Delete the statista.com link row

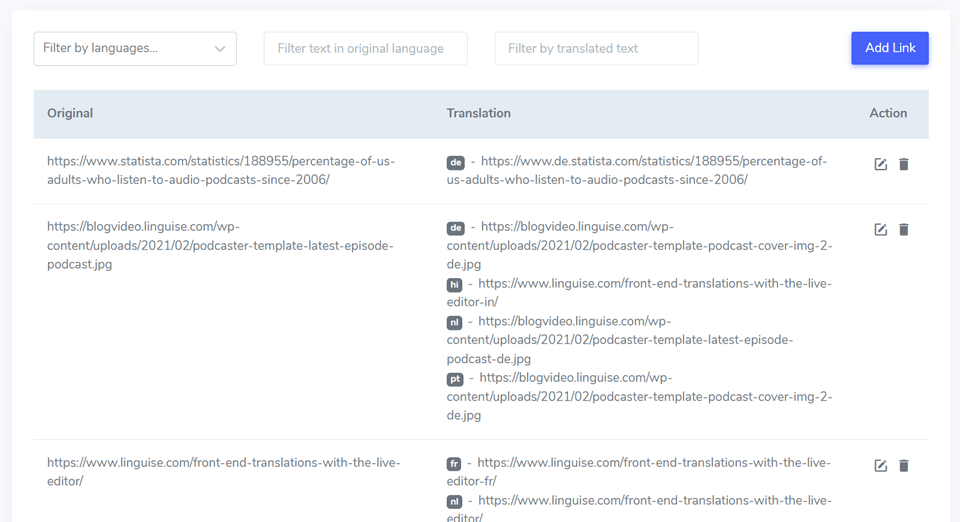click(x=904, y=164)
